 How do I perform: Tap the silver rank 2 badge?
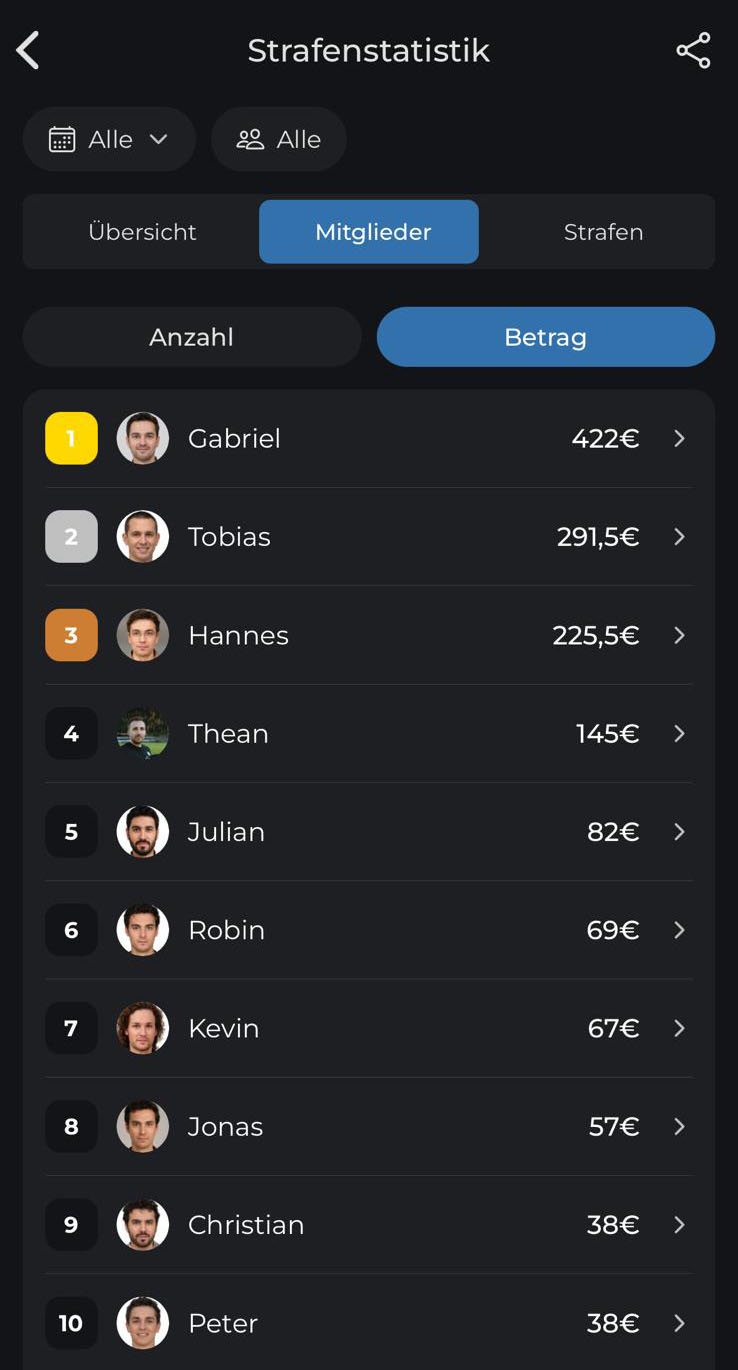click(x=71, y=536)
